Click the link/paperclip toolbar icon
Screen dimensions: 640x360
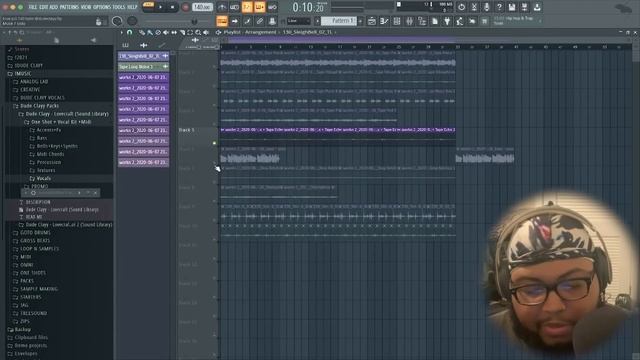point(260,21)
